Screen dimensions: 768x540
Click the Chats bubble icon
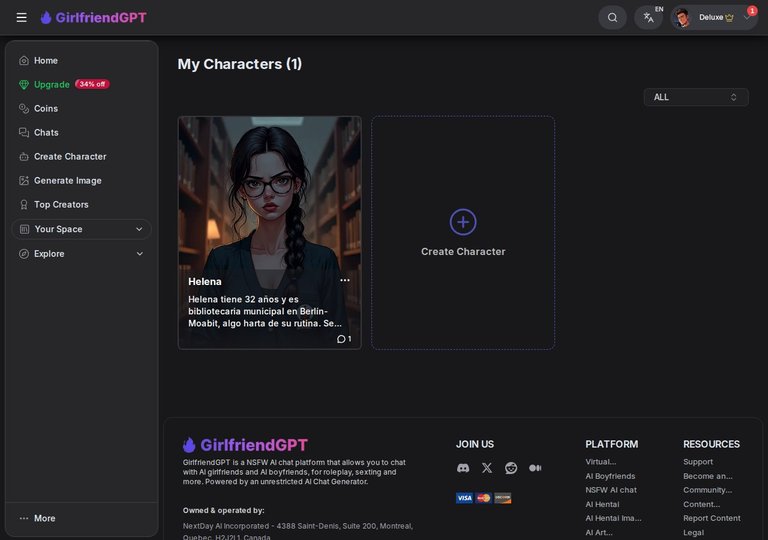pos(24,132)
